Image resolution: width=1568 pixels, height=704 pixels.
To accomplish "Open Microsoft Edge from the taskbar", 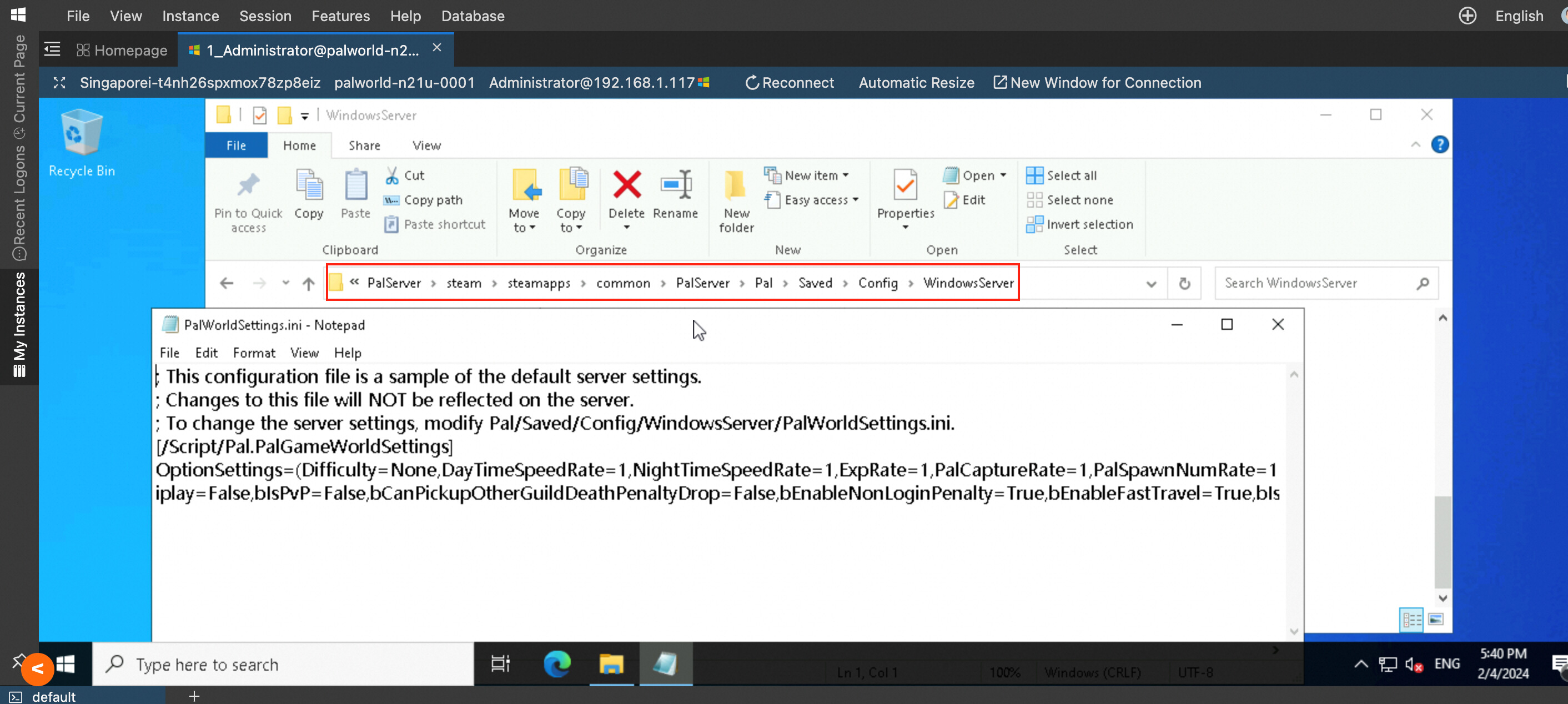I will point(556,664).
